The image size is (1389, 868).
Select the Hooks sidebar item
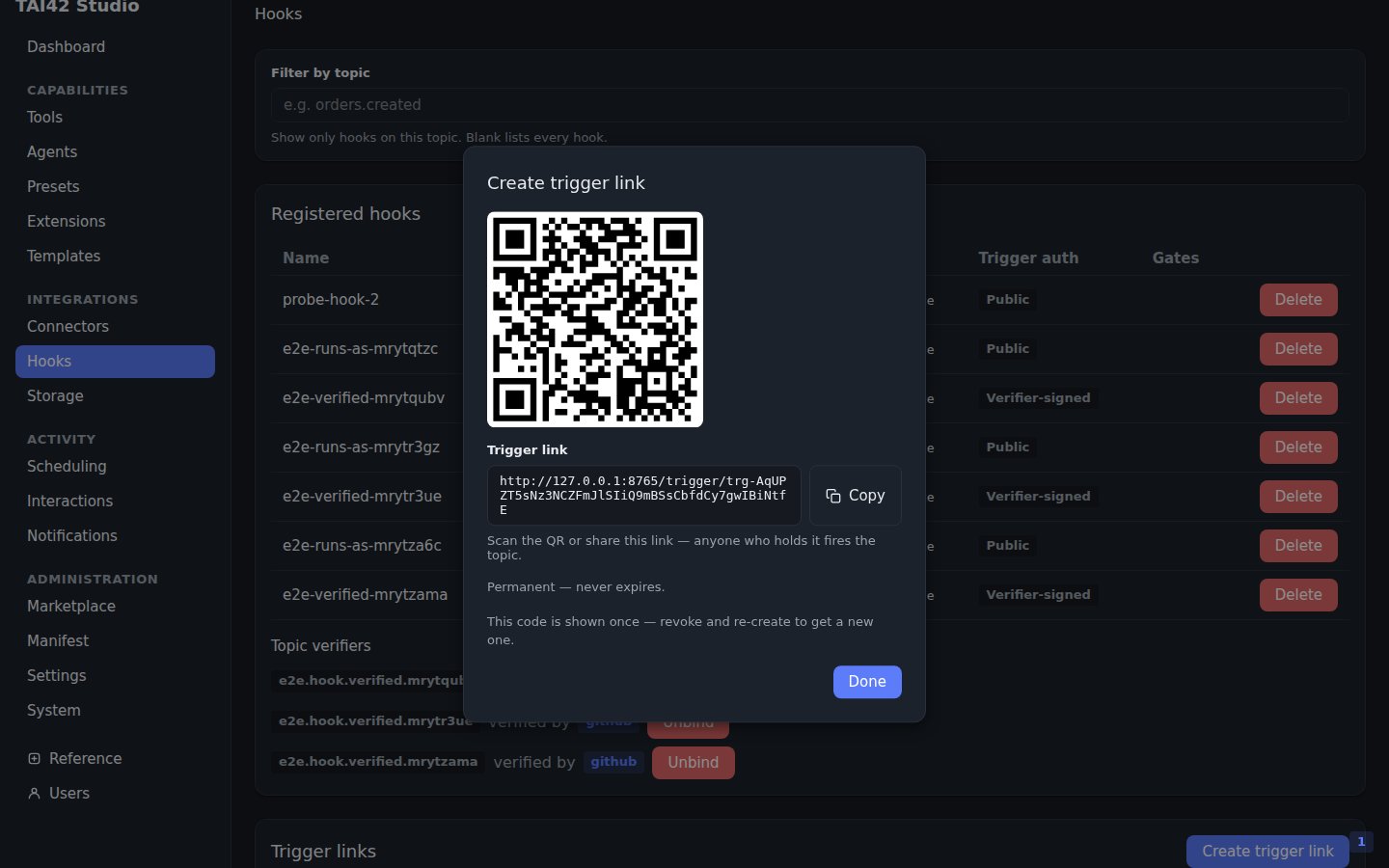click(115, 362)
